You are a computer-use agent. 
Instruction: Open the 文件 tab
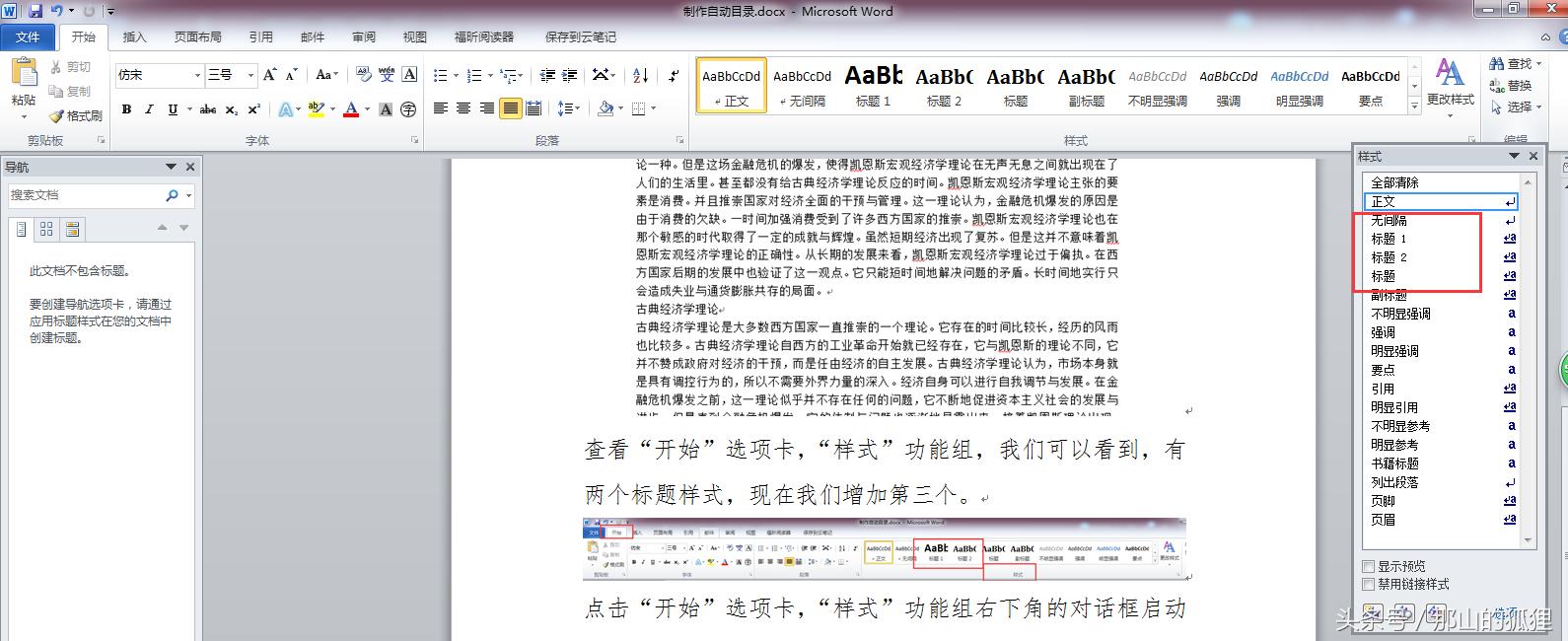(28, 36)
